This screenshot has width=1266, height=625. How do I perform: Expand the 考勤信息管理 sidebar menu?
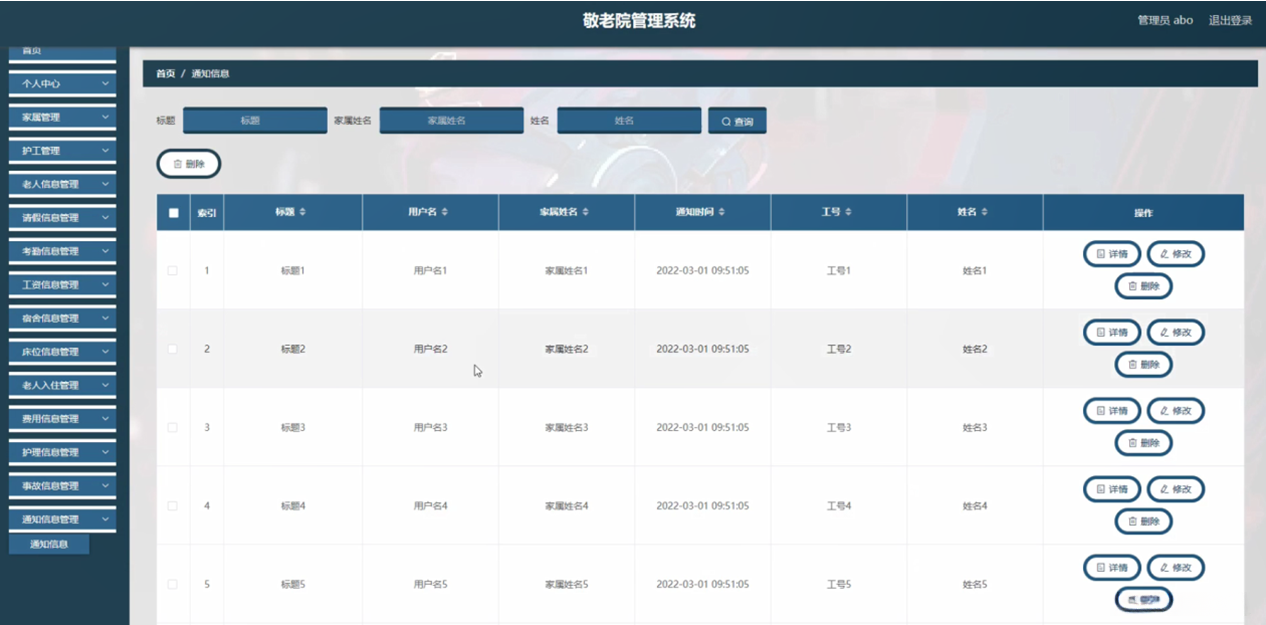point(62,251)
